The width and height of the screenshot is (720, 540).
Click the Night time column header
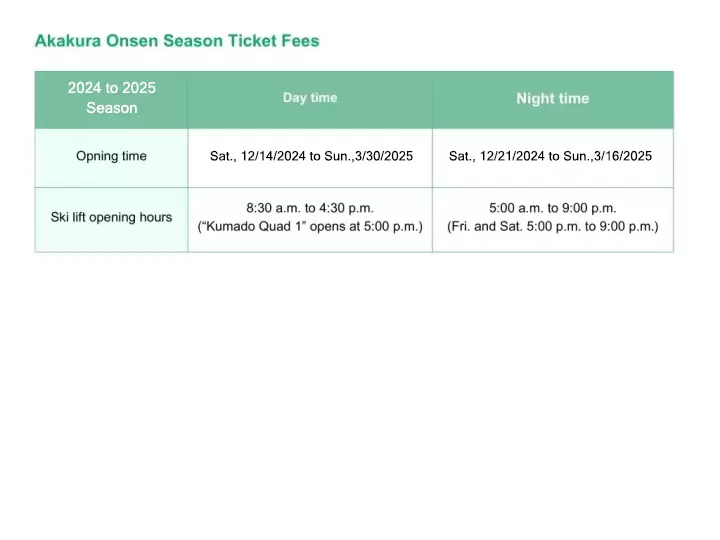[x=552, y=98]
